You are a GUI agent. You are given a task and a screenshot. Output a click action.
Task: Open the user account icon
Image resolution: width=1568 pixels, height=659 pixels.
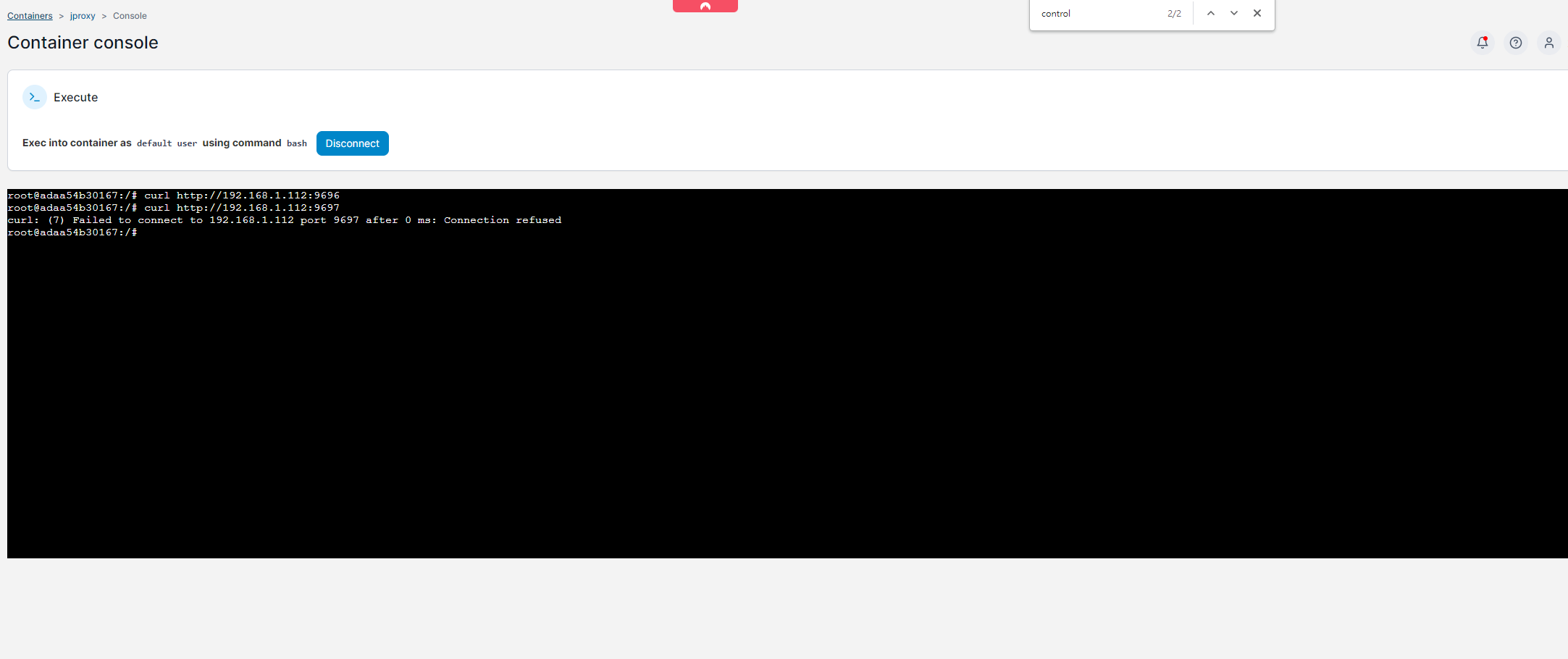point(1548,43)
